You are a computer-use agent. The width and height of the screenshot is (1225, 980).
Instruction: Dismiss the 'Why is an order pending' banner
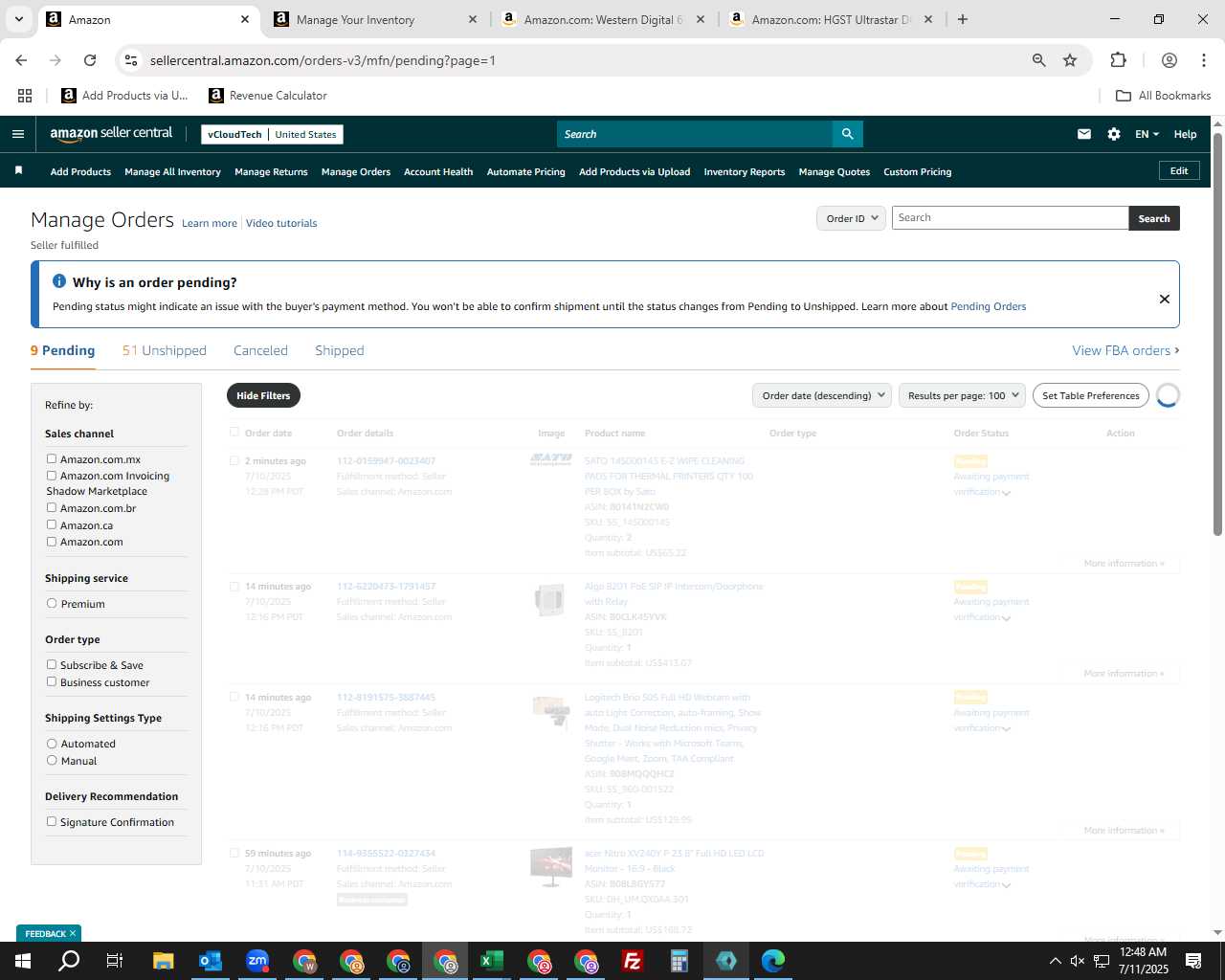1165,299
